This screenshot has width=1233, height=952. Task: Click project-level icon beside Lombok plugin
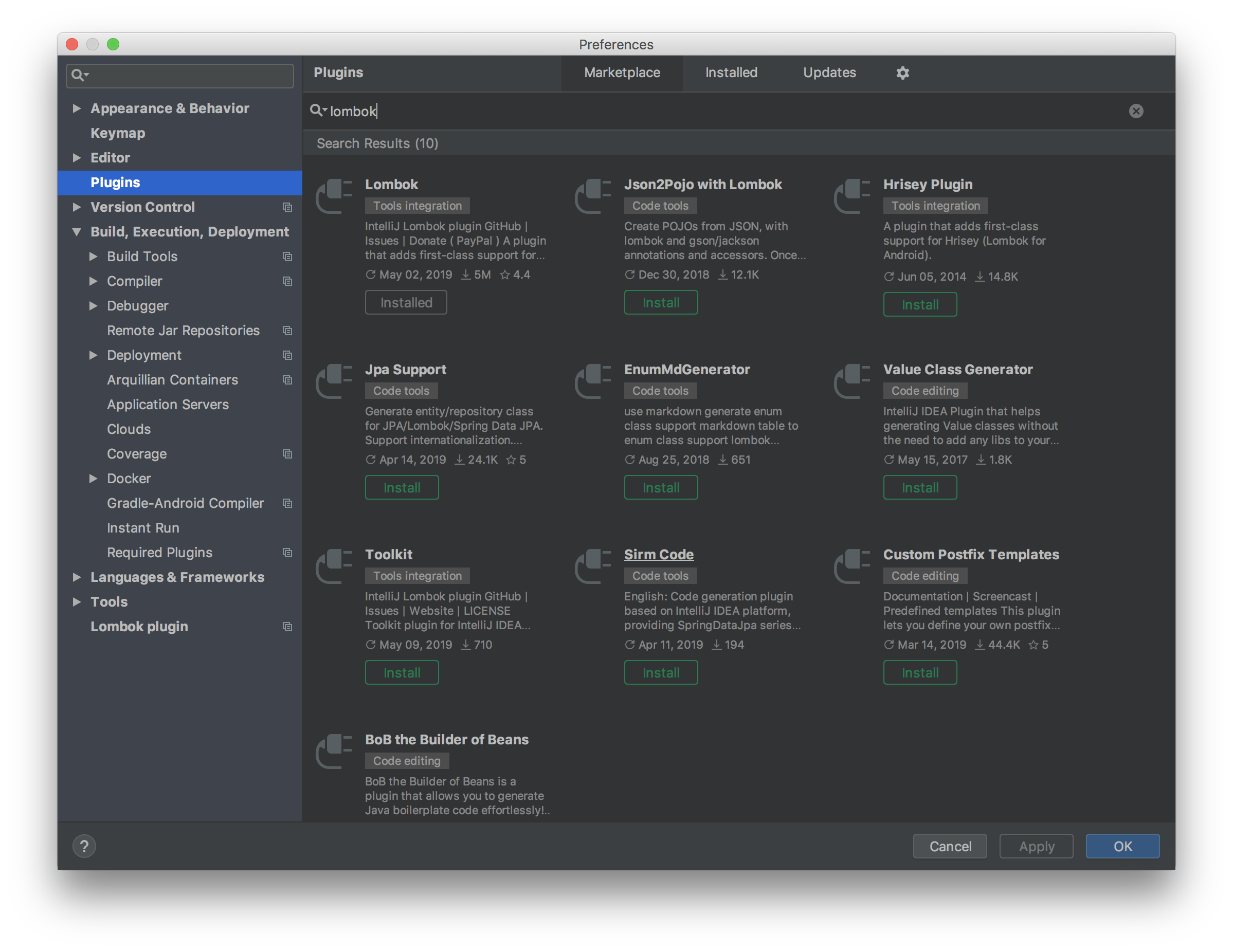287,627
